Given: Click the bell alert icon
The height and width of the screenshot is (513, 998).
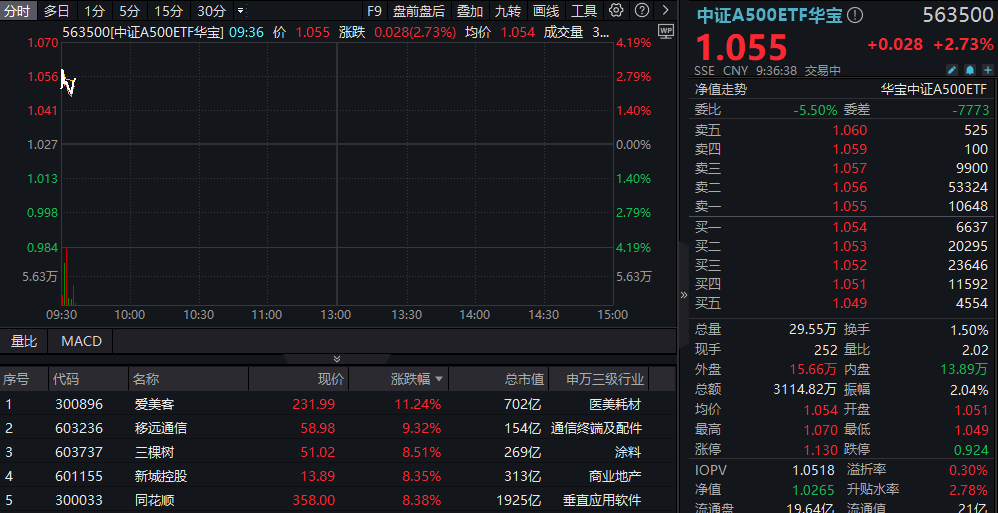Looking at the screenshot, I should click(970, 70).
